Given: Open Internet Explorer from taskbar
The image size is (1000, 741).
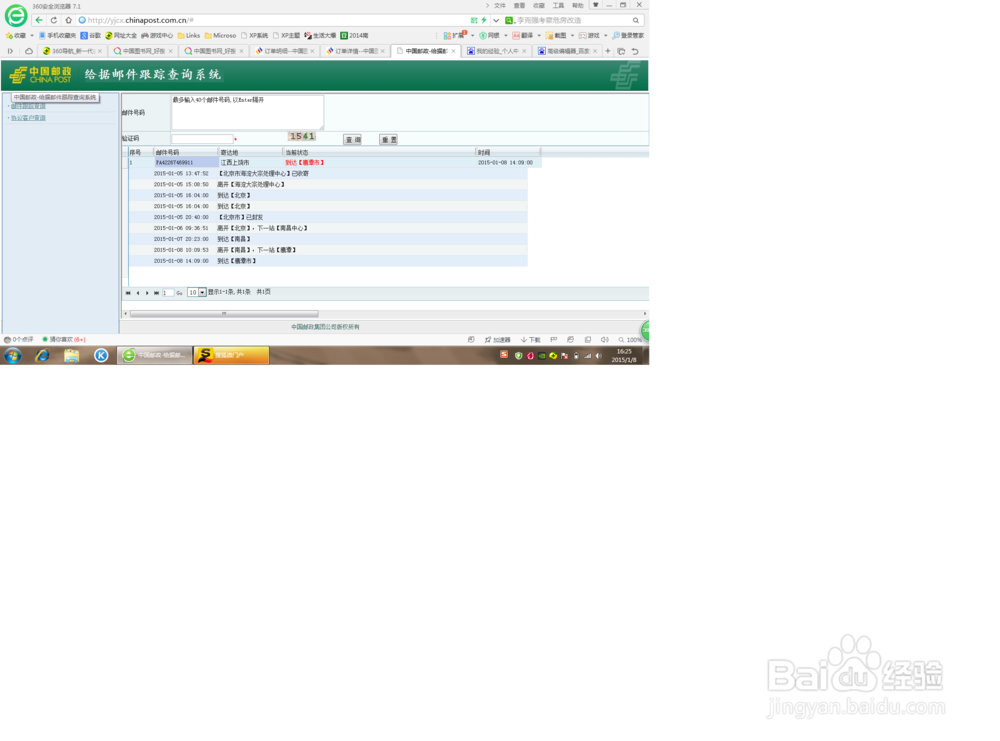Looking at the screenshot, I should pos(42,356).
